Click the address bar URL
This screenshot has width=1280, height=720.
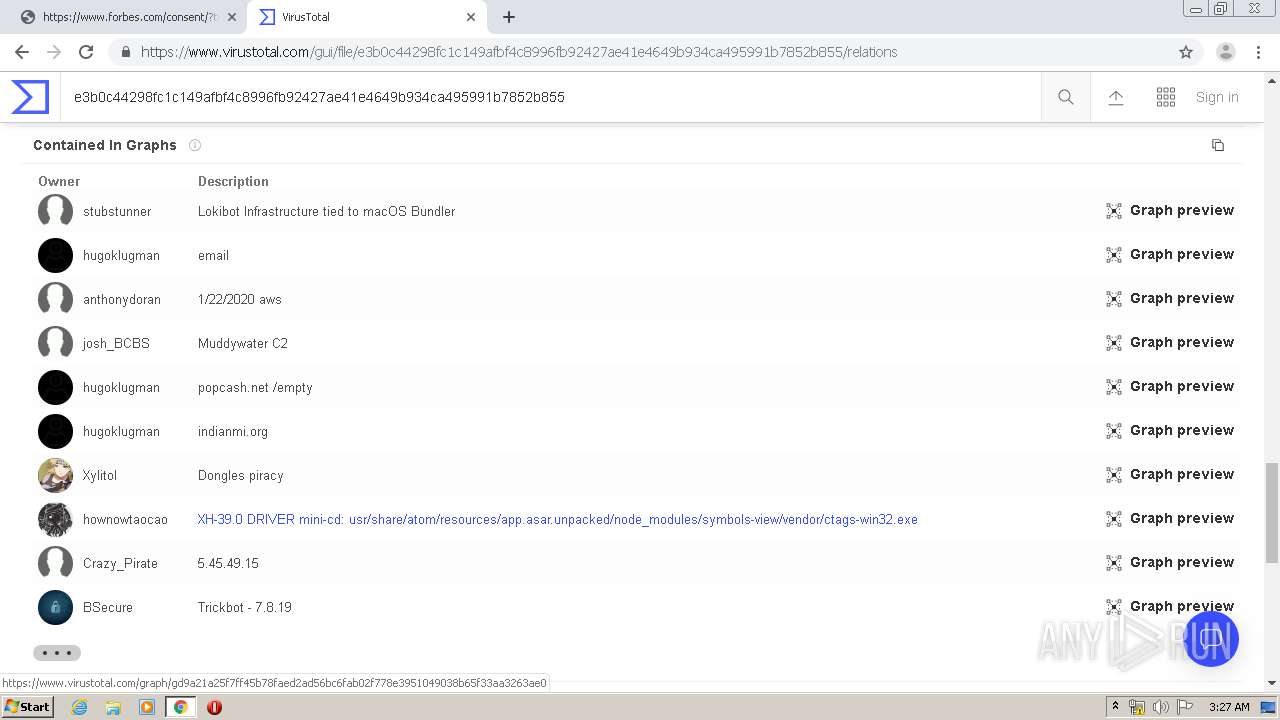[x=519, y=52]
